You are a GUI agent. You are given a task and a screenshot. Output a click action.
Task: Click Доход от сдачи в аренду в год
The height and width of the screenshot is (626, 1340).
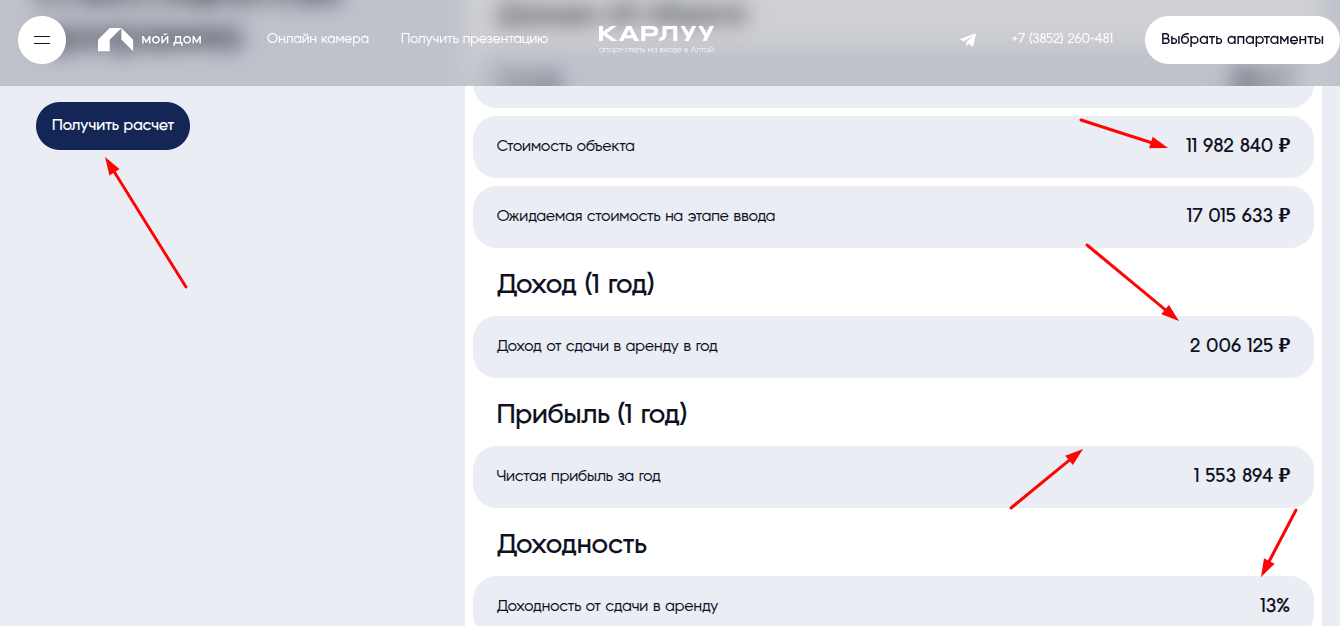(607, 346)
